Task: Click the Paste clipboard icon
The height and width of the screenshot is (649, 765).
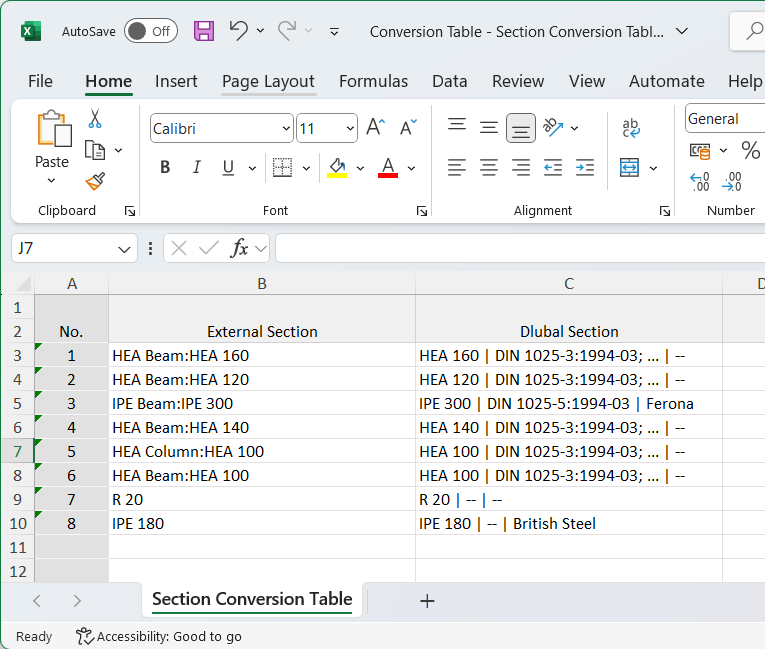Action: click(x=54, y=128)
